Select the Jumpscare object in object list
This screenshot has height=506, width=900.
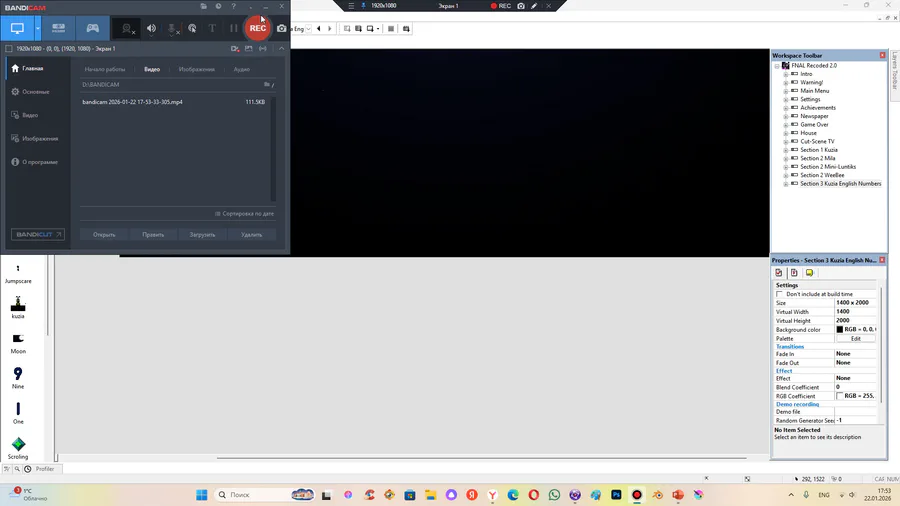[x=18, y=274]
